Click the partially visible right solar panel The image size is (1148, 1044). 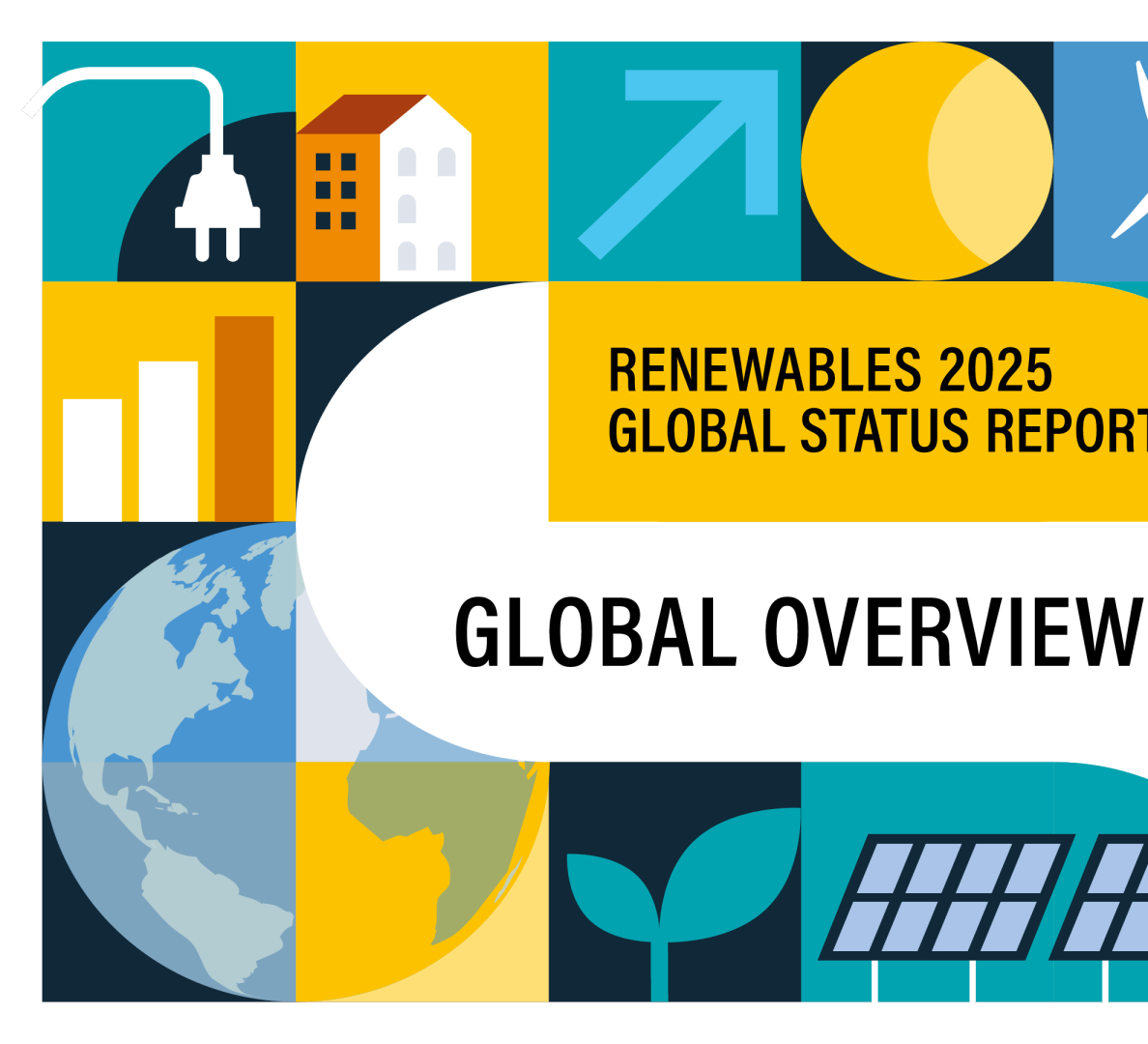click(1111, 897)
